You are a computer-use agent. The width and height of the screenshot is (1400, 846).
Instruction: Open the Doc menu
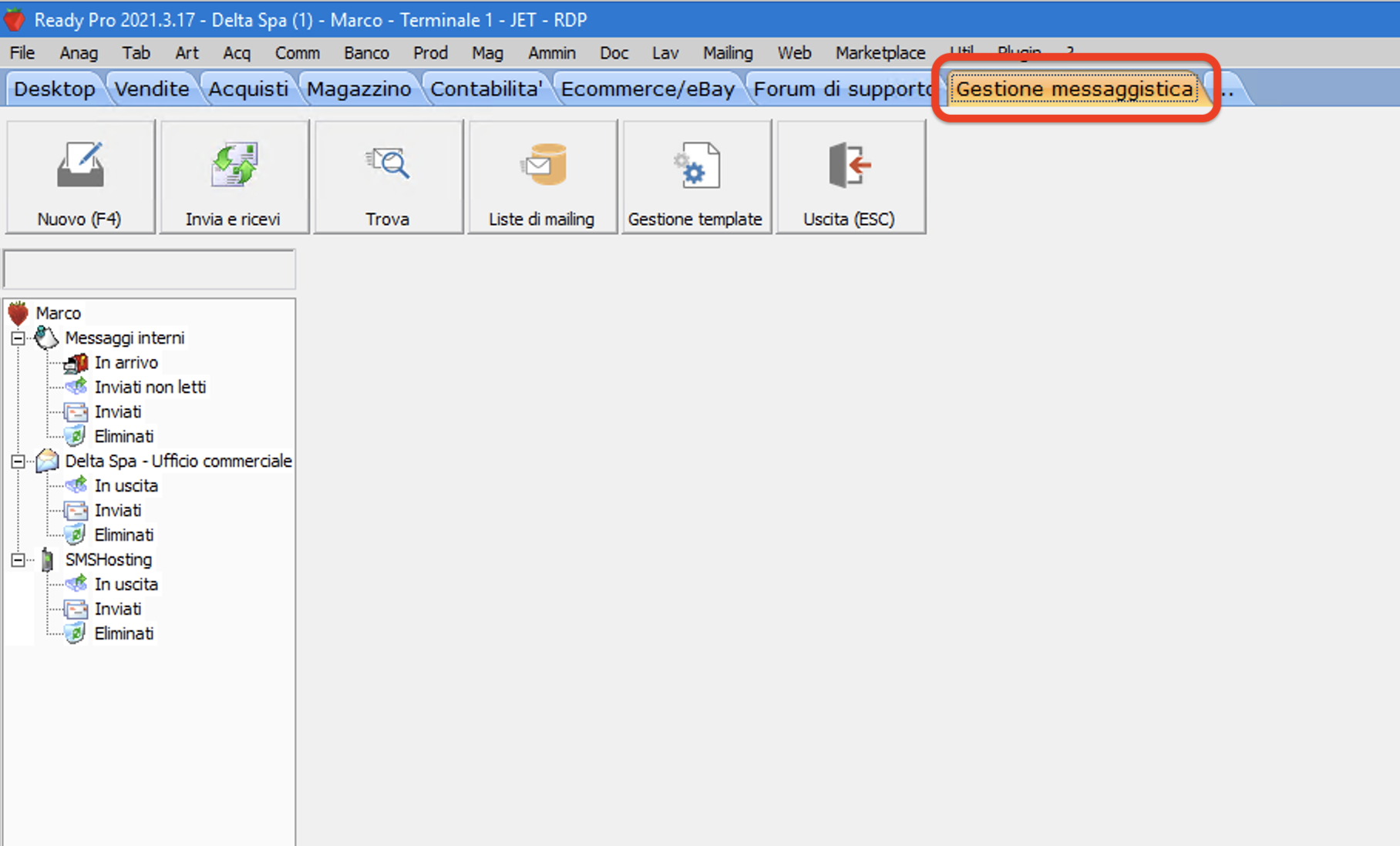point(614,52)
